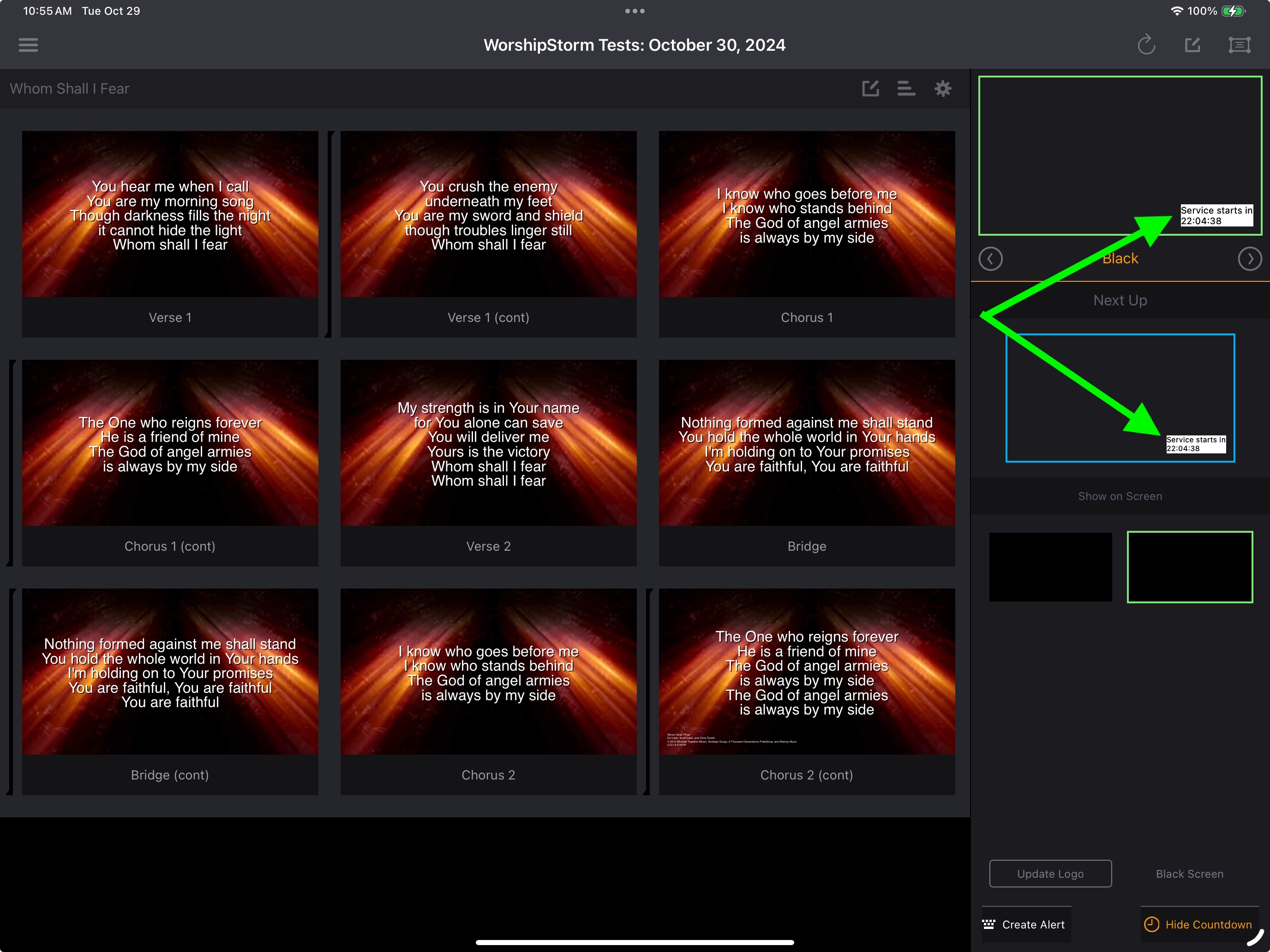Open song settings gear
1270x952 pixels.
(x=943, y=89)
